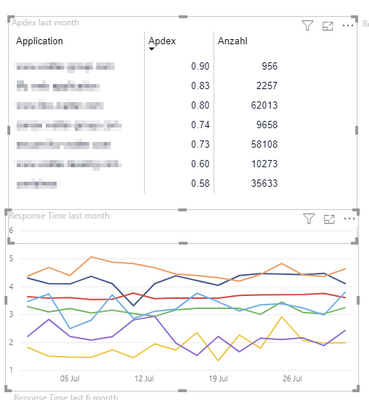Click the Apdex last month title

click(x=46, y=23)
